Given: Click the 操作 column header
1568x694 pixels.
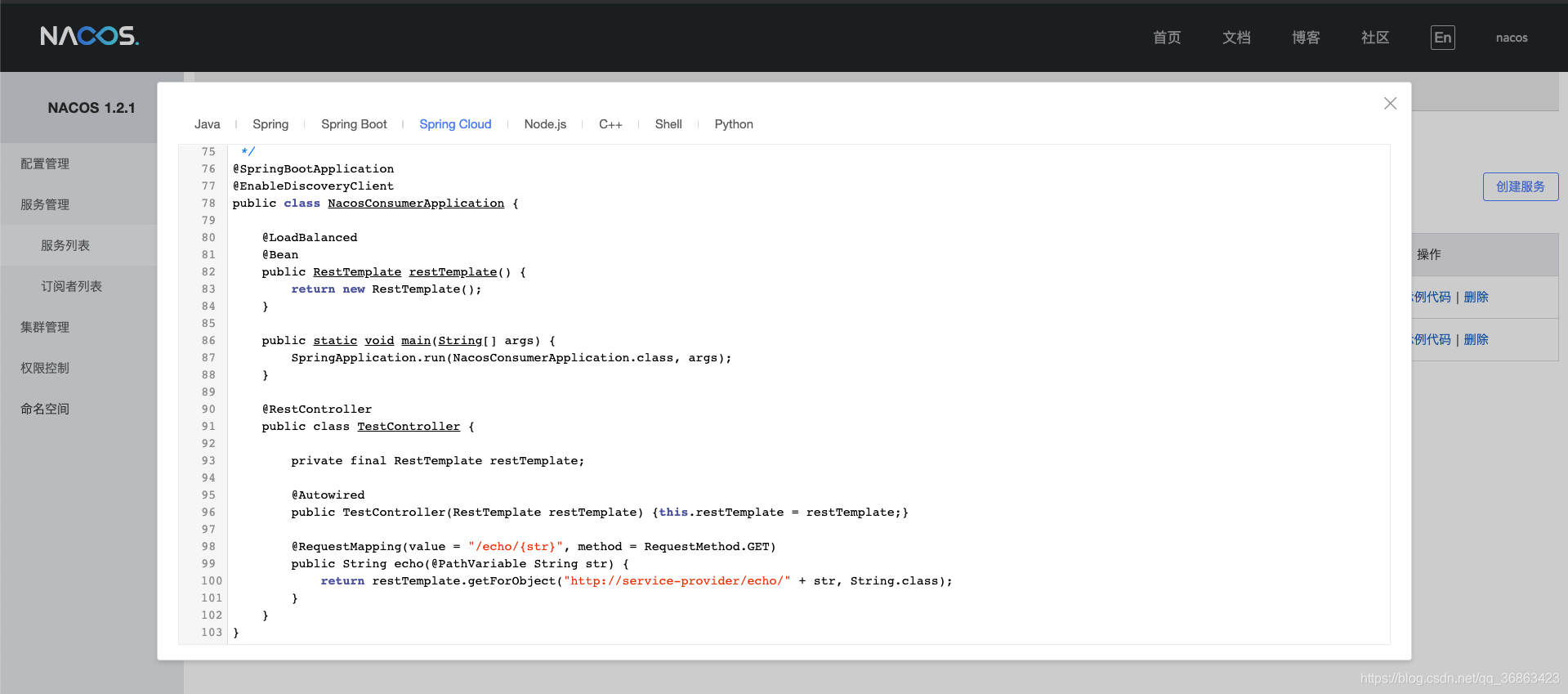Looking at the screenshot, I should point(1428,254).
